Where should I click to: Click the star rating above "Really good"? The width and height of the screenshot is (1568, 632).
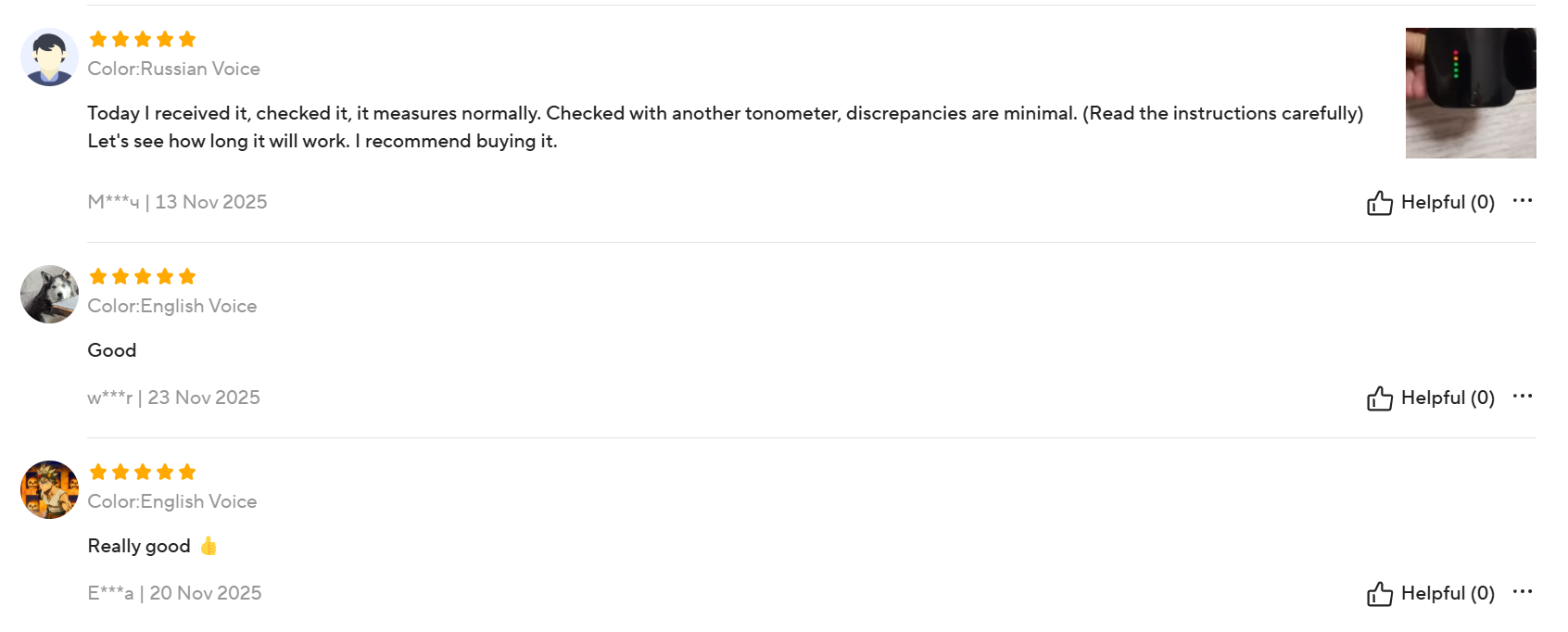143,472
